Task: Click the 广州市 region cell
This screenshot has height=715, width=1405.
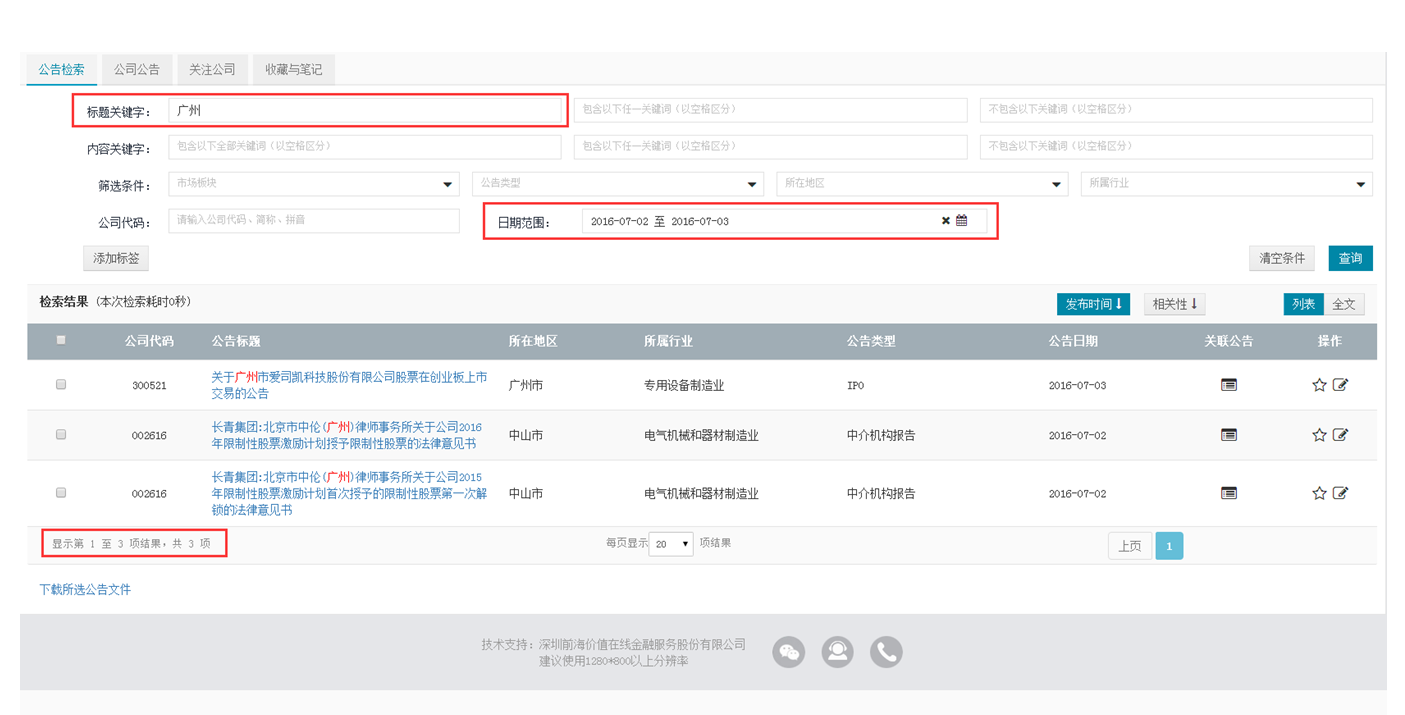Action: tap(526, 385)
